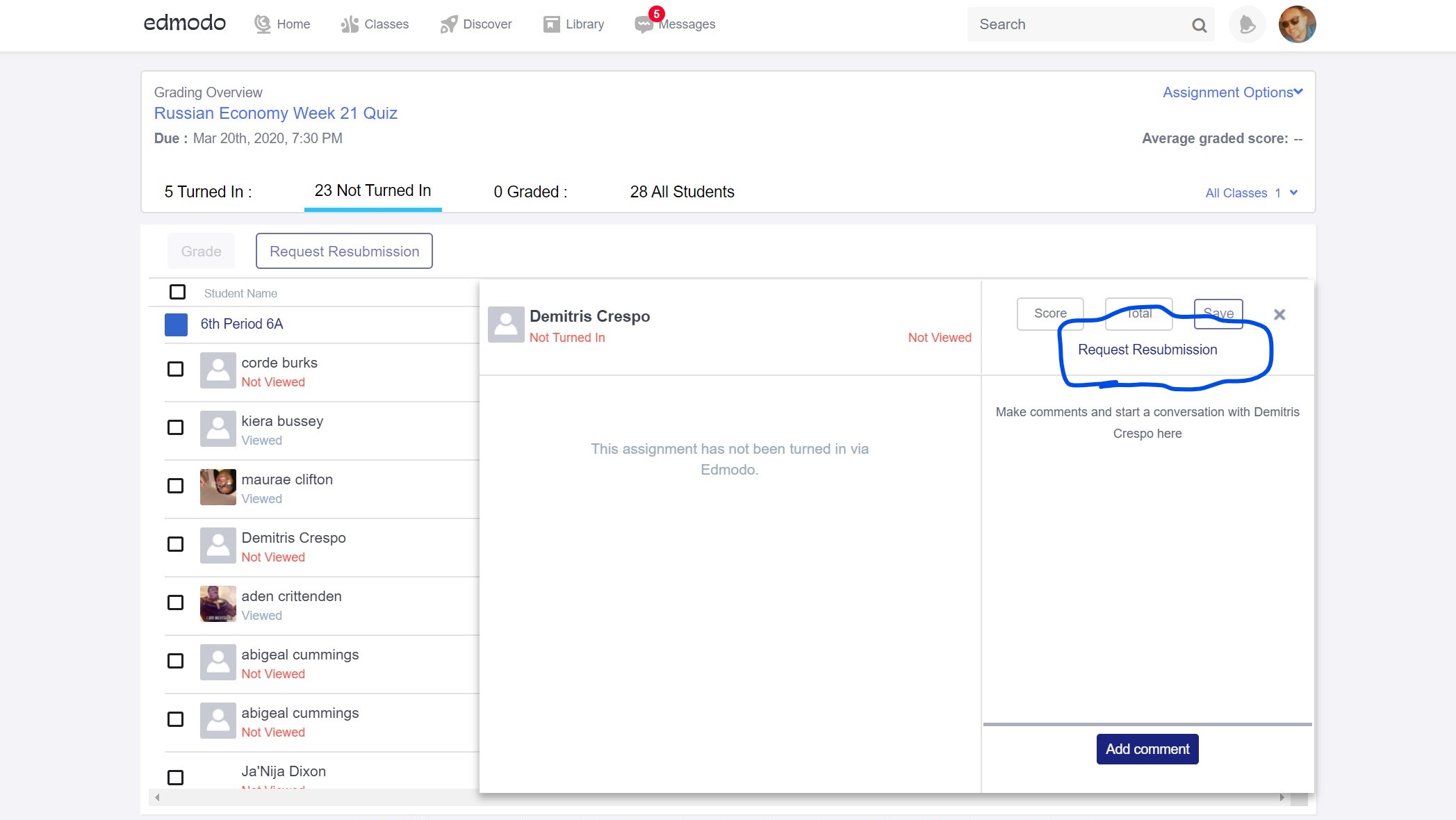Close the Demitris Crespo panel
Viewport: 1456px width, 820px height.
pos(1279,315)
